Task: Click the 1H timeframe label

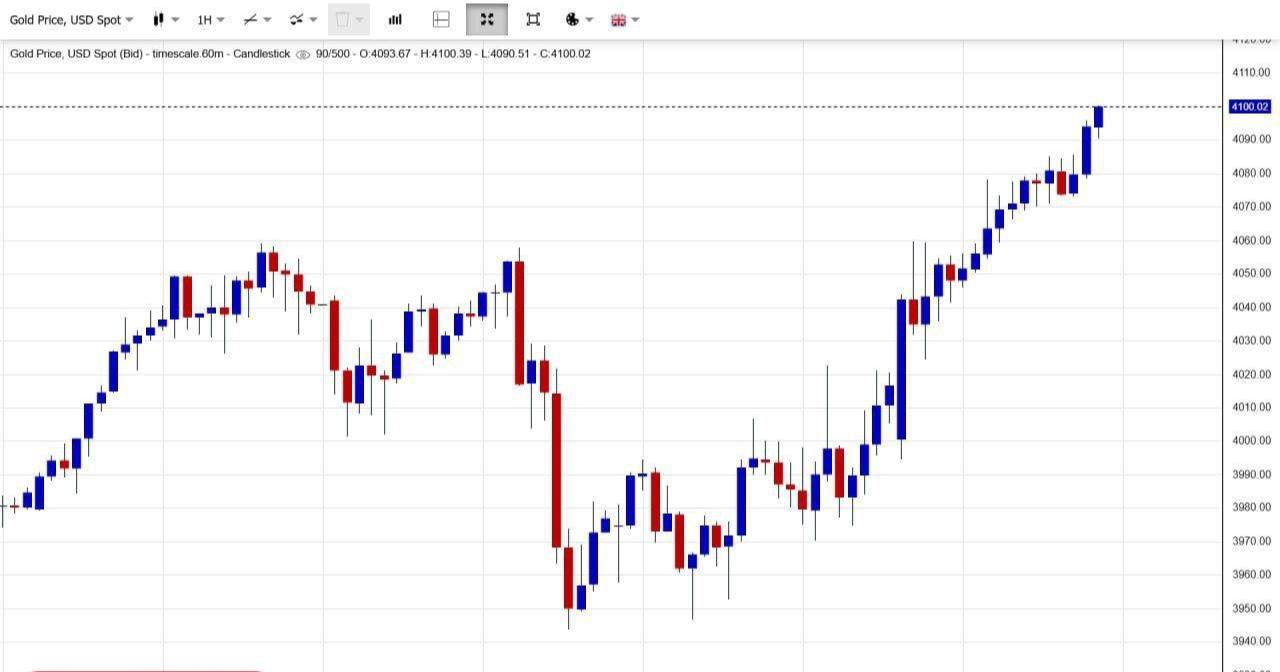Action: 204,20
